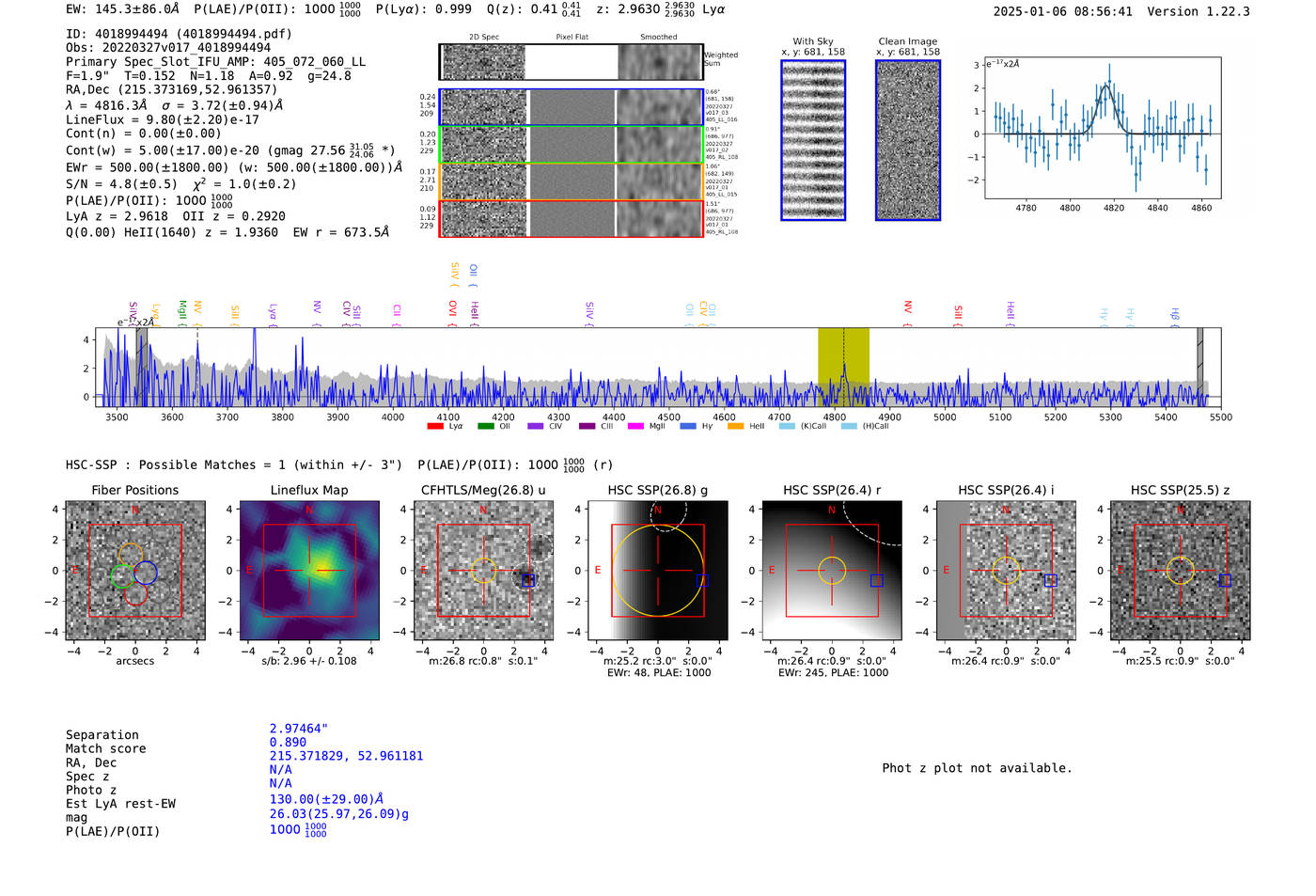Open the HSC SSP(26.8) g image
This screenshot has height=896, width=1316.
click(658, 571)
